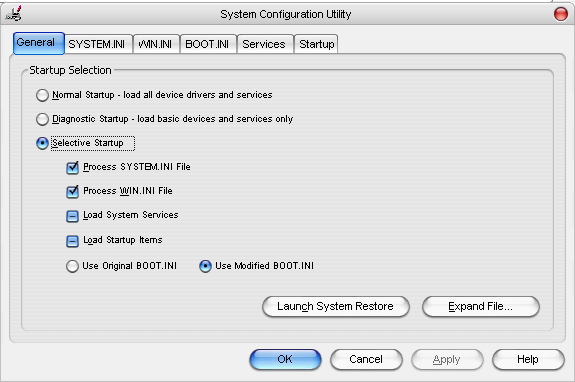The image size is (575, 382).
Task: Select Use Modified BOOT.INI option
Action: coord(205,266)
